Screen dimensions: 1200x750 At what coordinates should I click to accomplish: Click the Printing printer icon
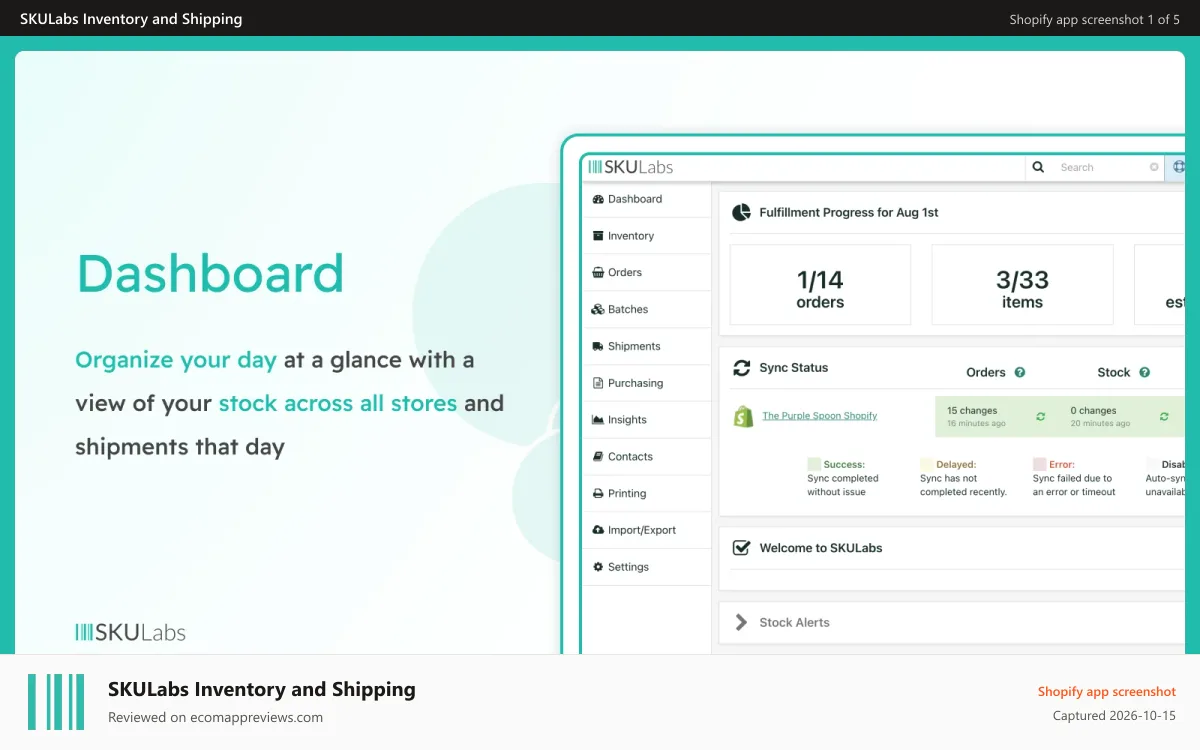598,493
